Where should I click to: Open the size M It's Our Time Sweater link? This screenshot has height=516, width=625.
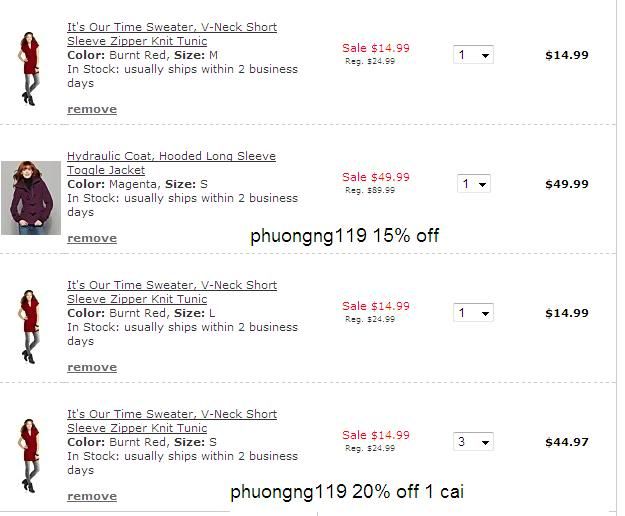(171, 34)
